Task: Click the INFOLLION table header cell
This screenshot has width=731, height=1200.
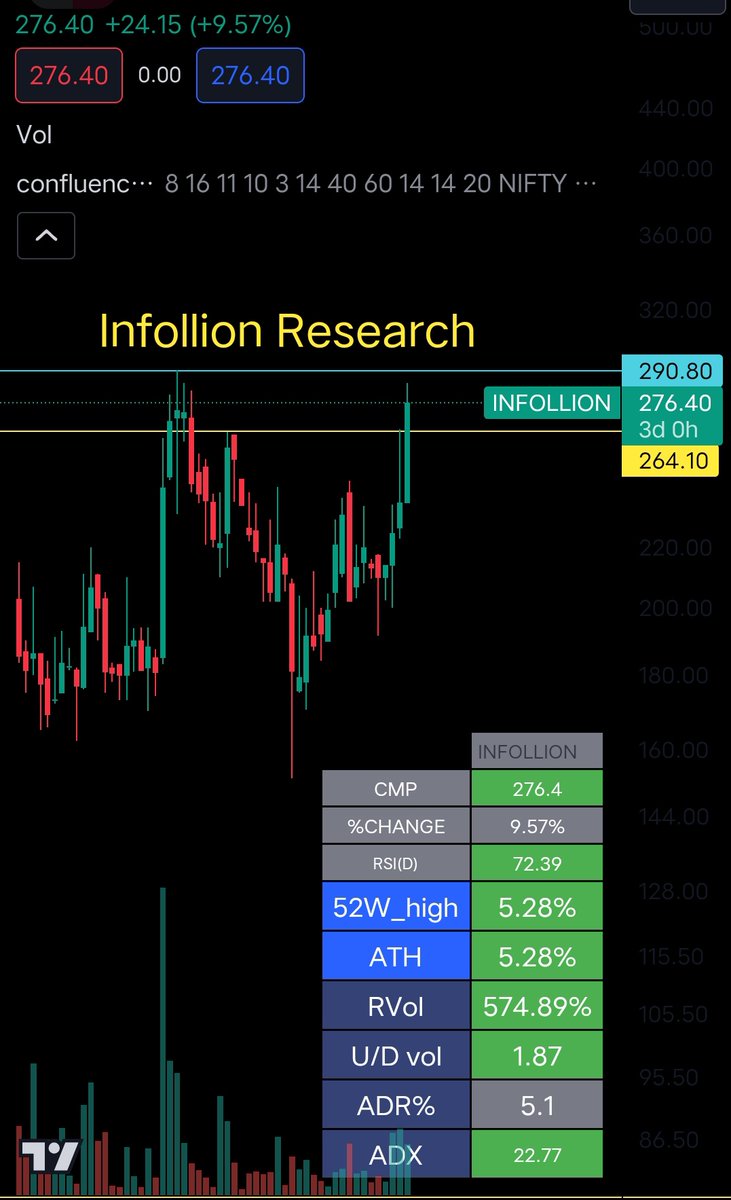Action: click(x=537, y=752)
